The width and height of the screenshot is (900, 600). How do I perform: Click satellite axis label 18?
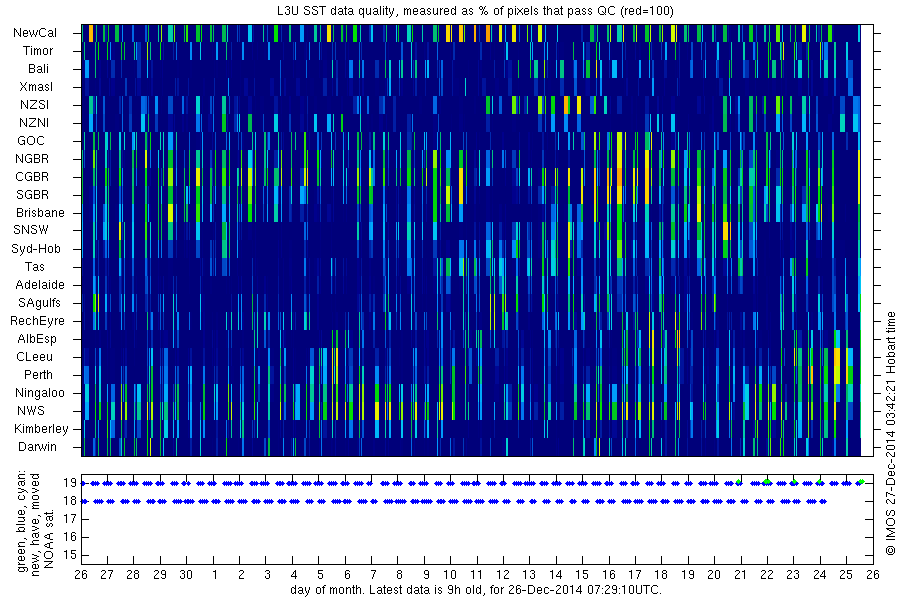click(x=70, y=501)
